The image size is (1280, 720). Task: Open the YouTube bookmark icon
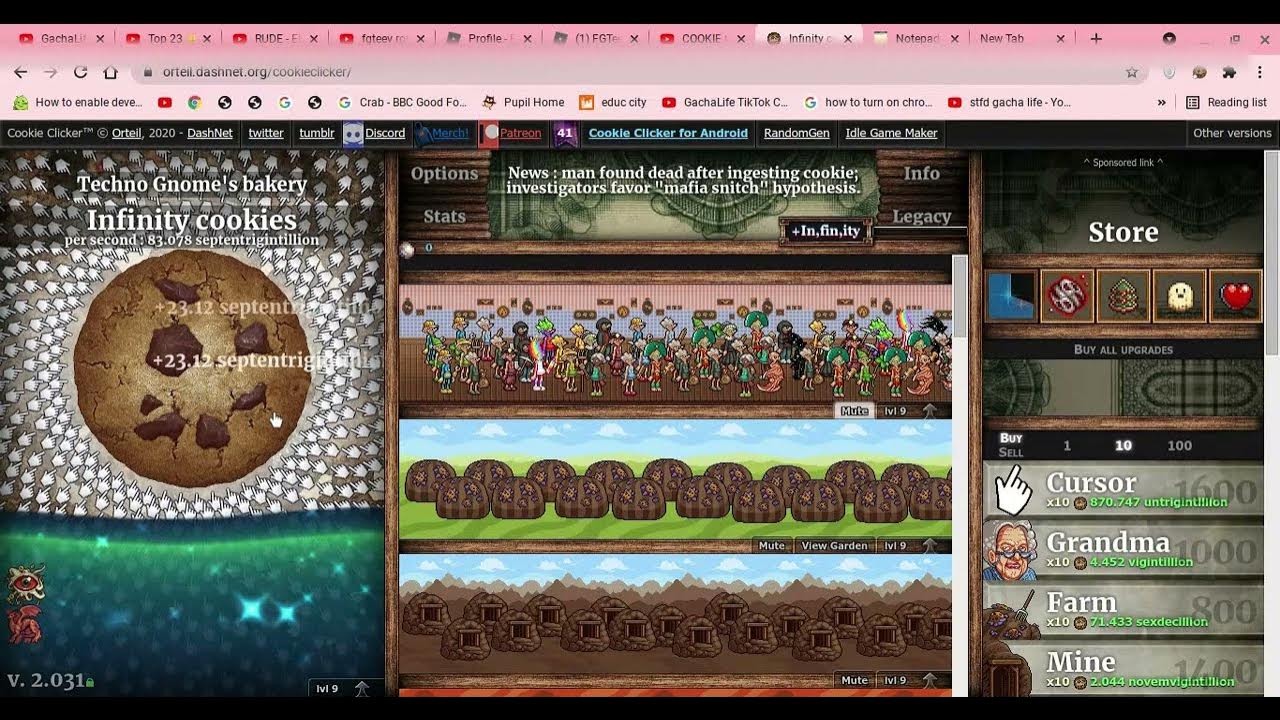coord(165,102)
